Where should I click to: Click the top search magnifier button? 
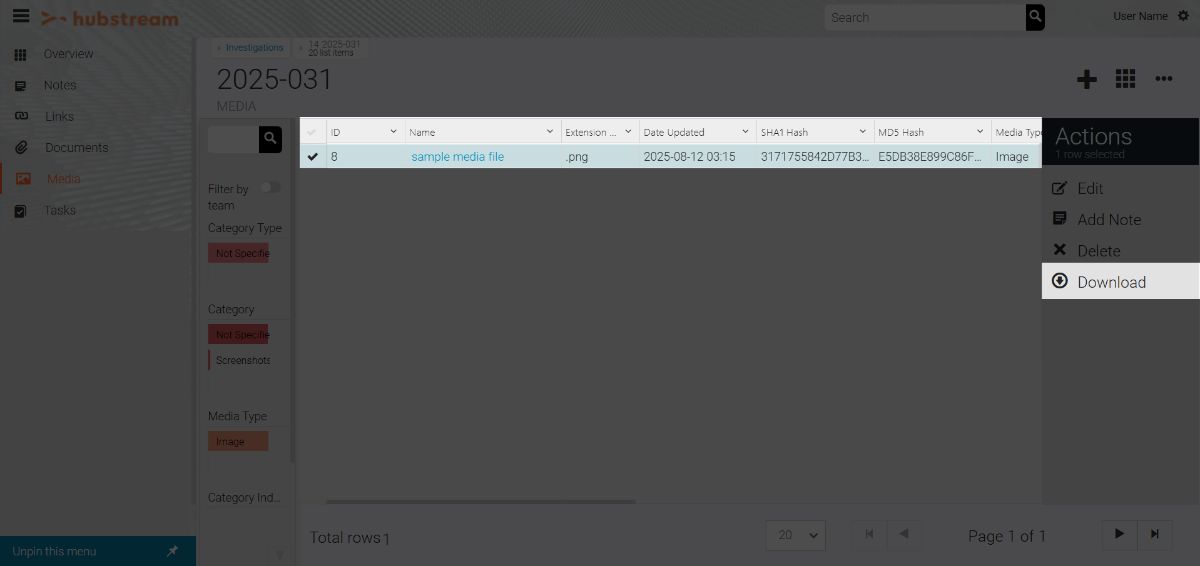[1035, 17]
